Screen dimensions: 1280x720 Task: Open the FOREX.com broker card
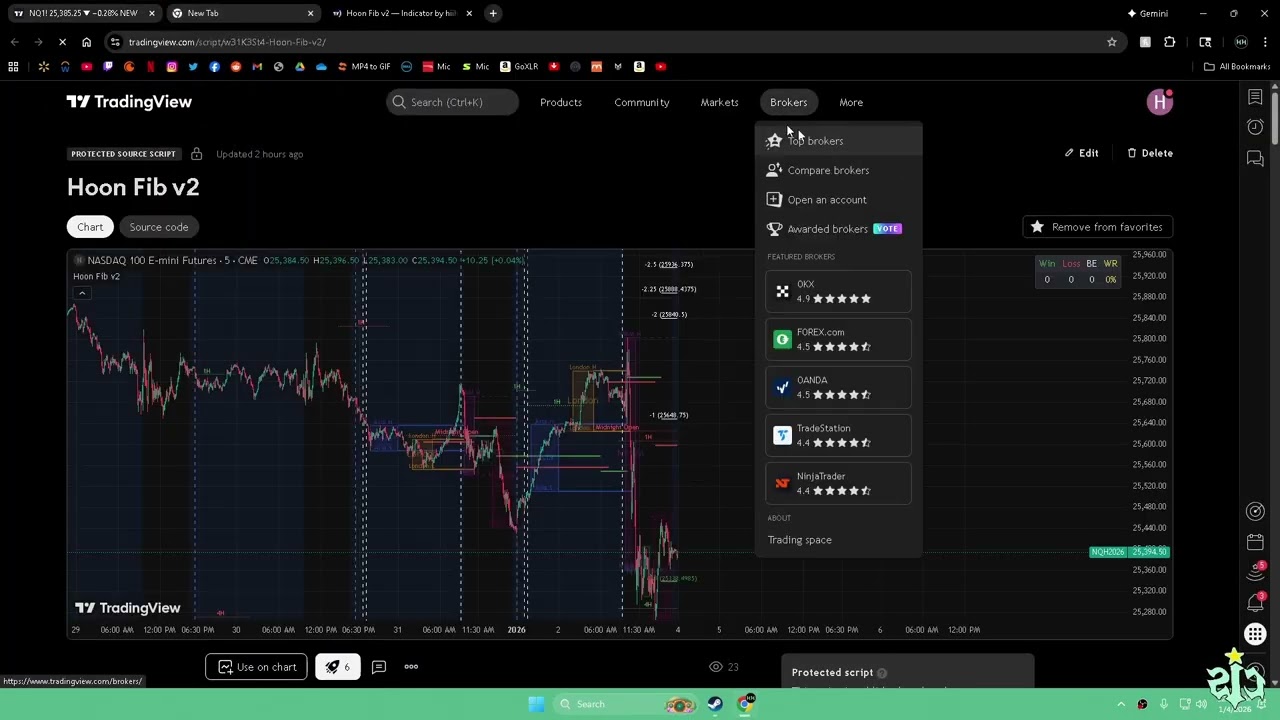(838, 339)
